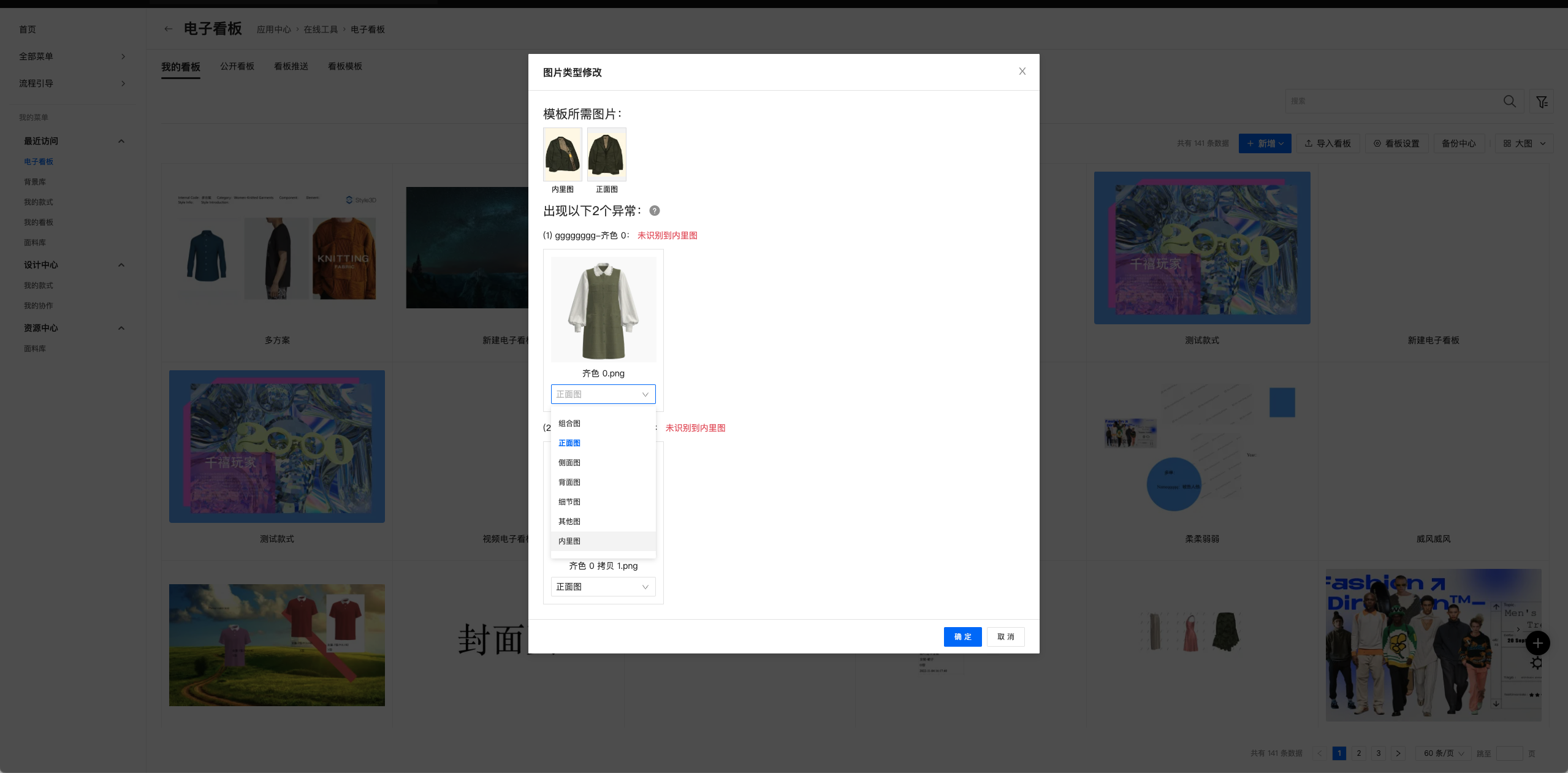Click the filter funnel icon
Viewport: 1568px width, 773px height.
pyautogui.click(x=1541, y=101)
